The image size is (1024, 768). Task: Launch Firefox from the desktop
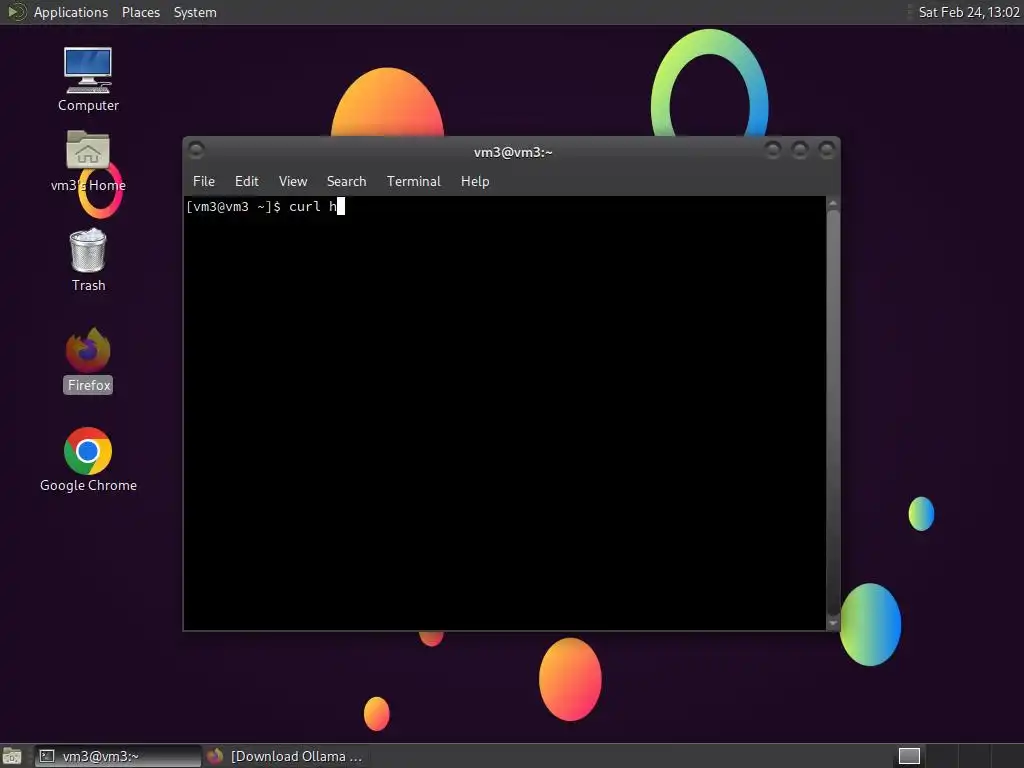(x=88, y=360)
